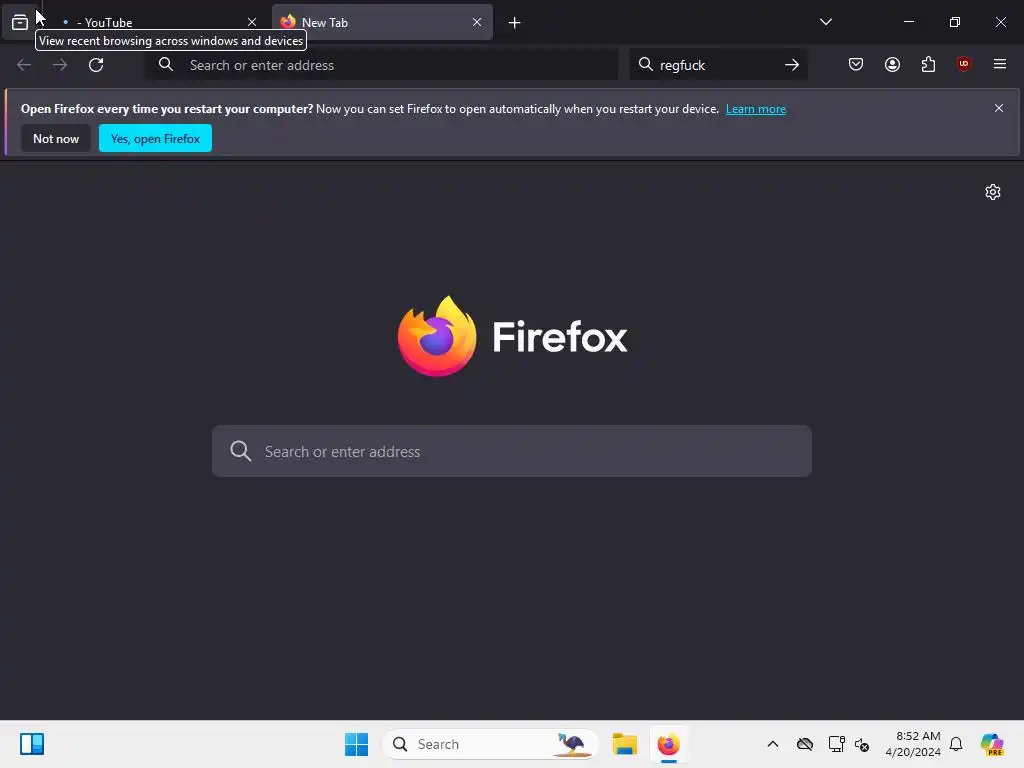Click Yes, open Firefox button
The image size is (1024, 768).
click(155, 138)
